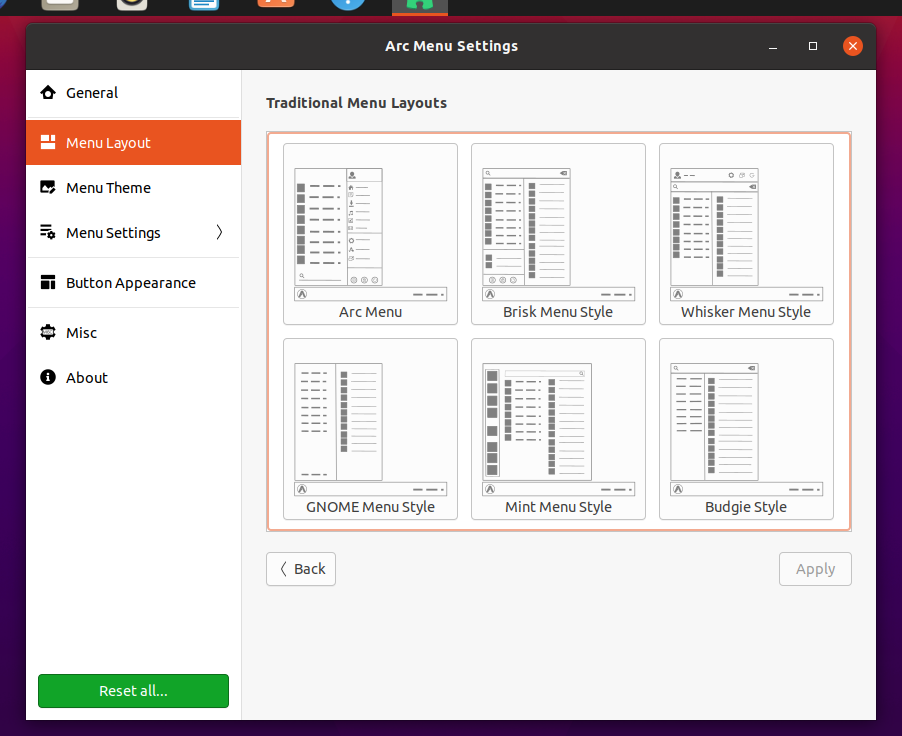Open the General settings page
Image resolution: width=902 pixels, height=736 pixels.
[133, 93]
